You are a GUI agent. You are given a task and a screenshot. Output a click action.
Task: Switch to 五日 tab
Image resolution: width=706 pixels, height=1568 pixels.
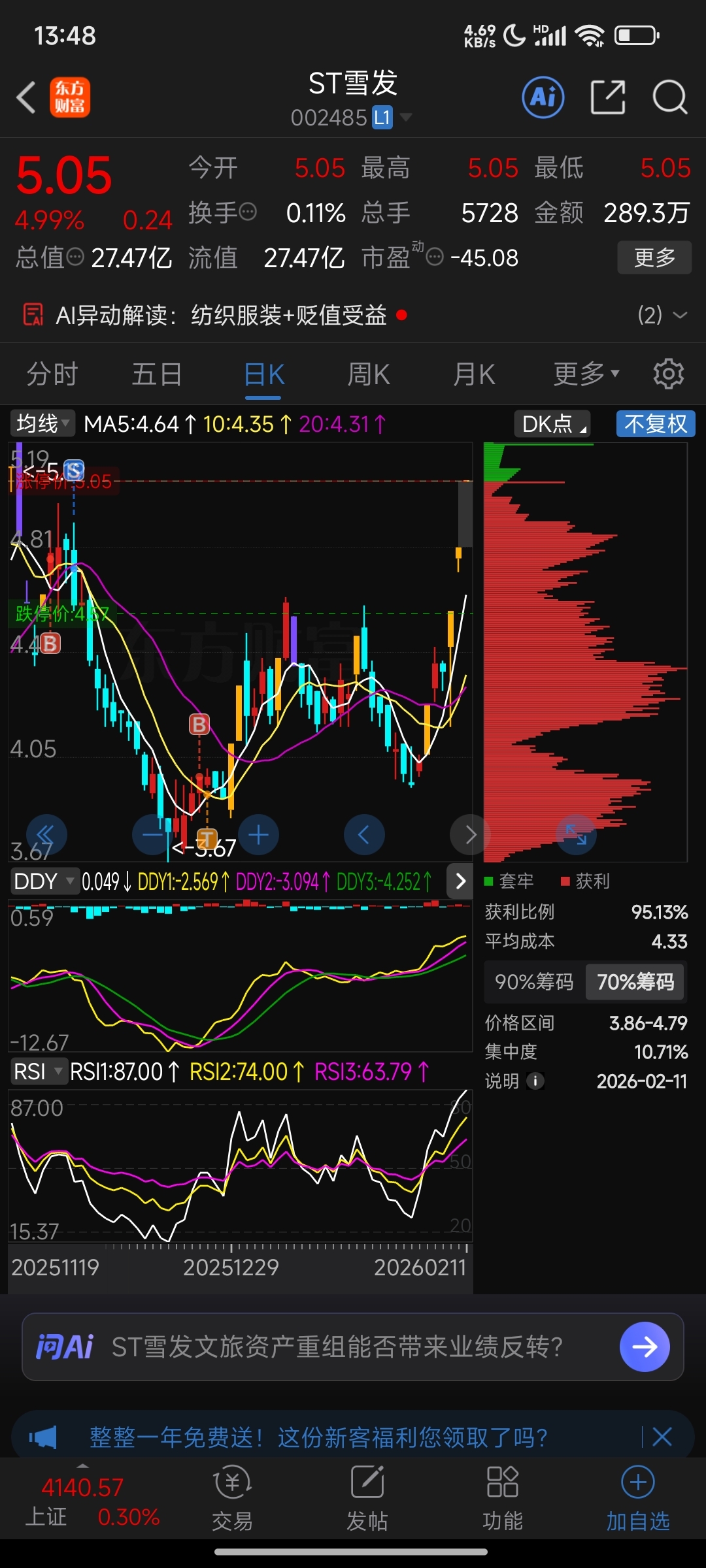click(157, 374)
